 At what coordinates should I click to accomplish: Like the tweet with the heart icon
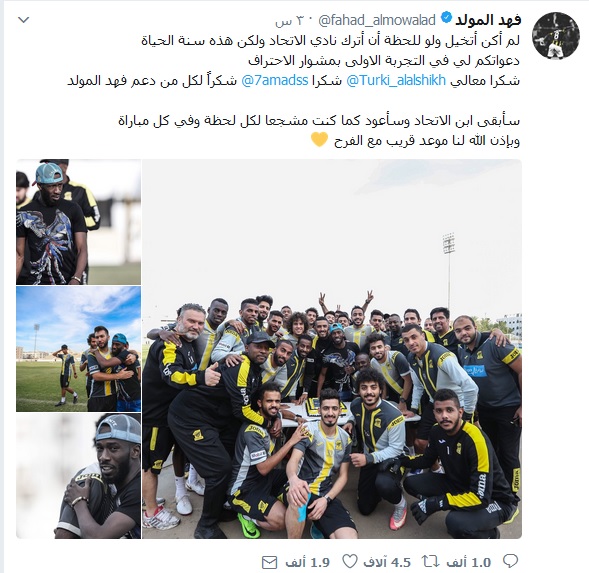point(350,562)
